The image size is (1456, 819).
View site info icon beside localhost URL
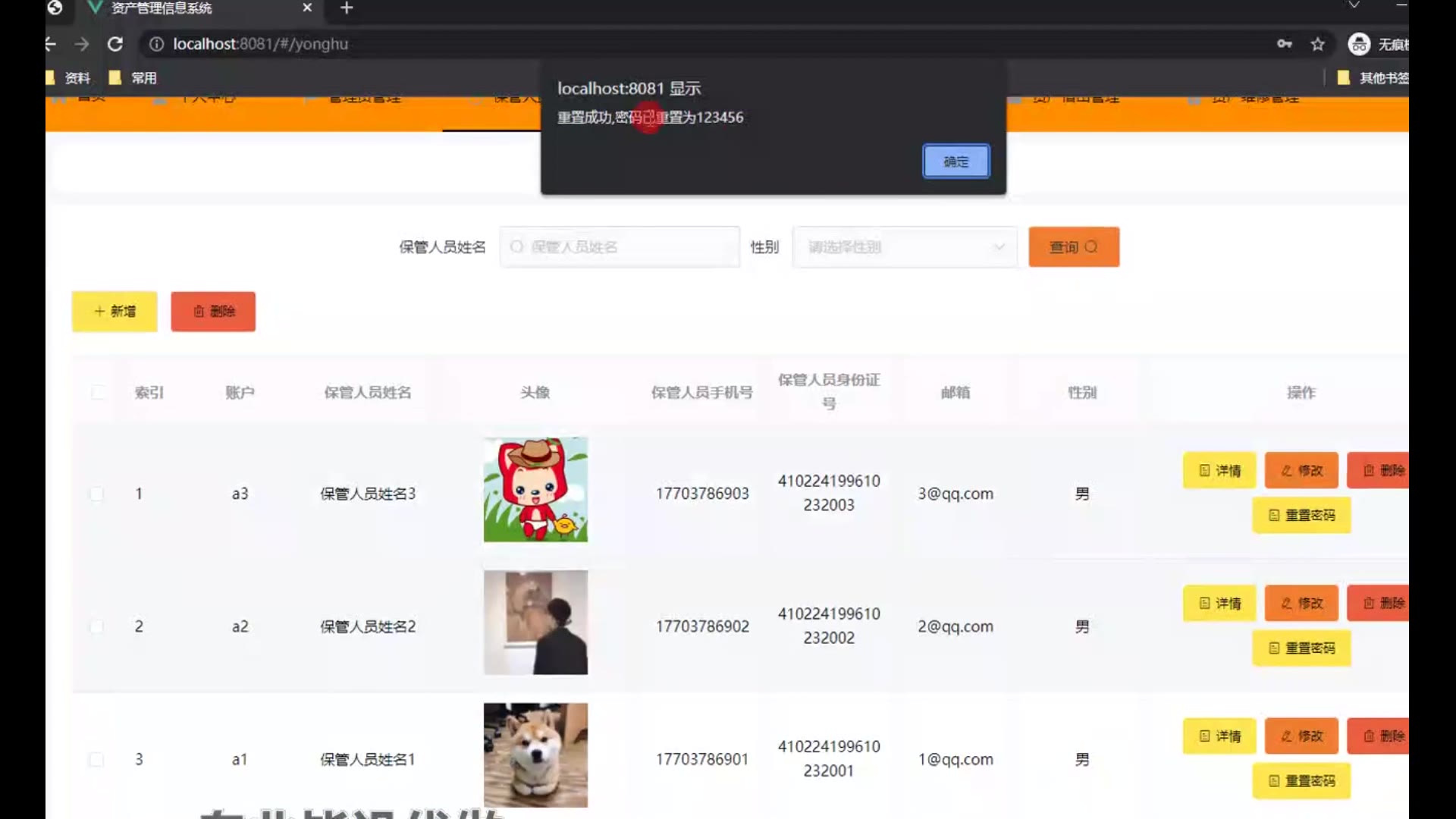(x=156, y=44)
